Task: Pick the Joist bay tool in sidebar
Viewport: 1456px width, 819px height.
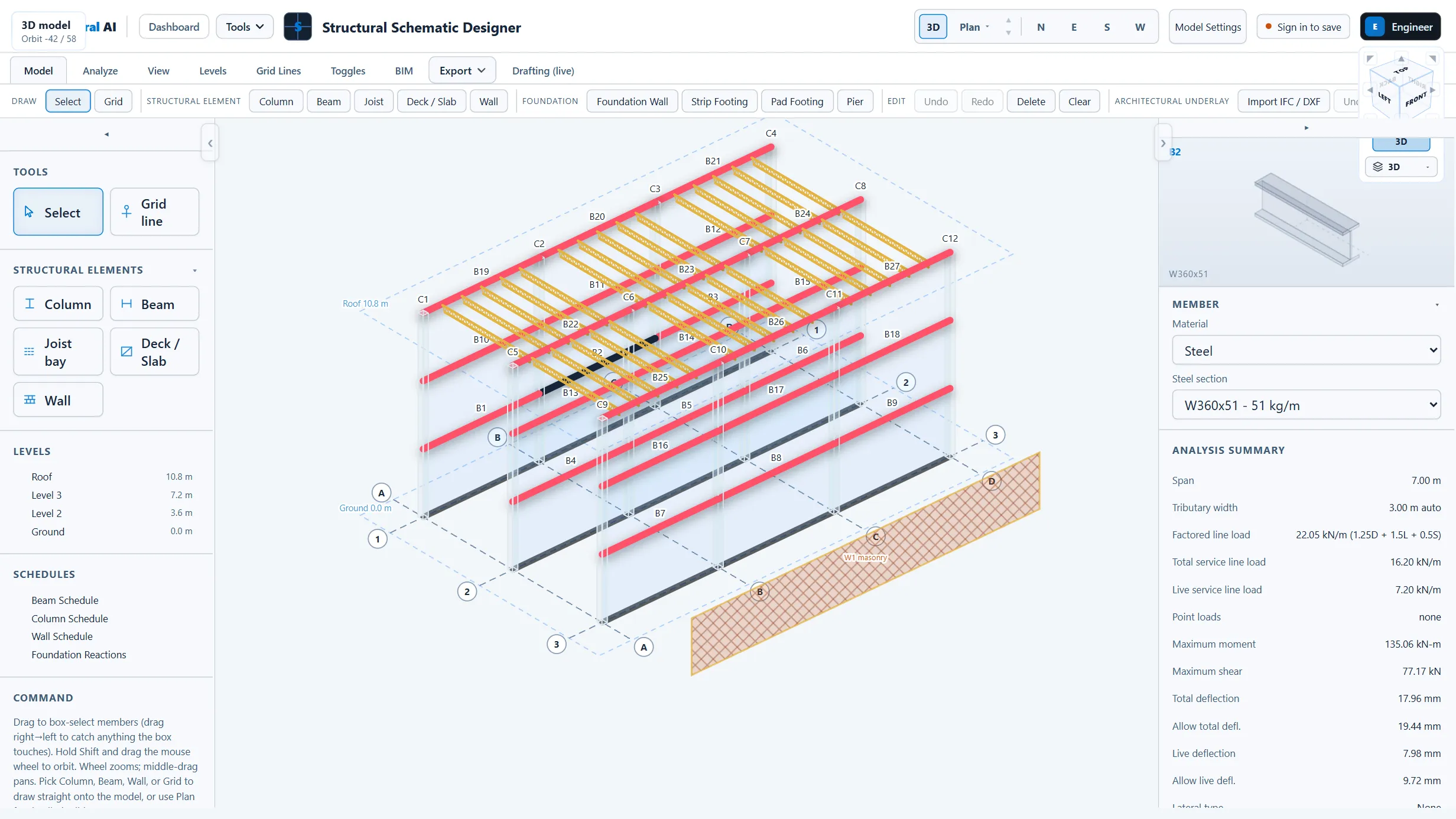Action: 58,352
